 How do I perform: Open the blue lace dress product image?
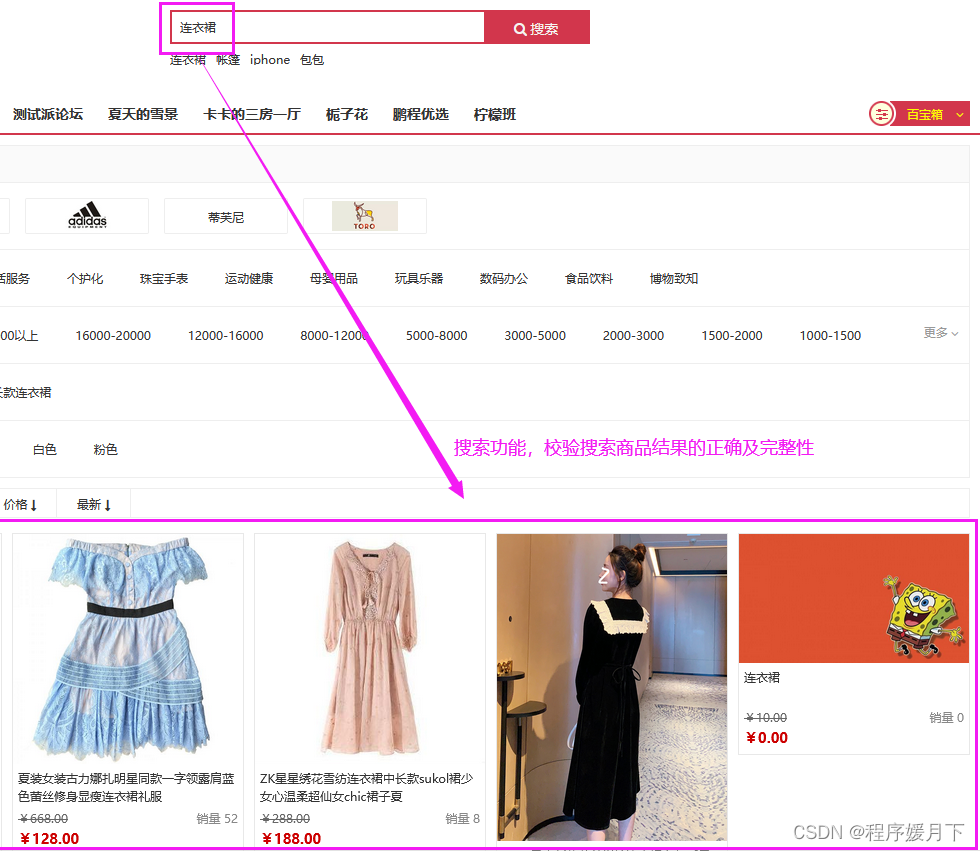128,648
